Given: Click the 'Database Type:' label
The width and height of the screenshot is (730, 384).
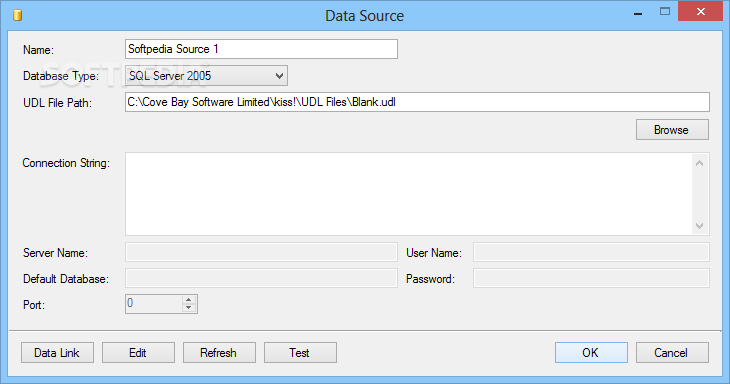Looking at the screenshot, I should coord(61,76).
